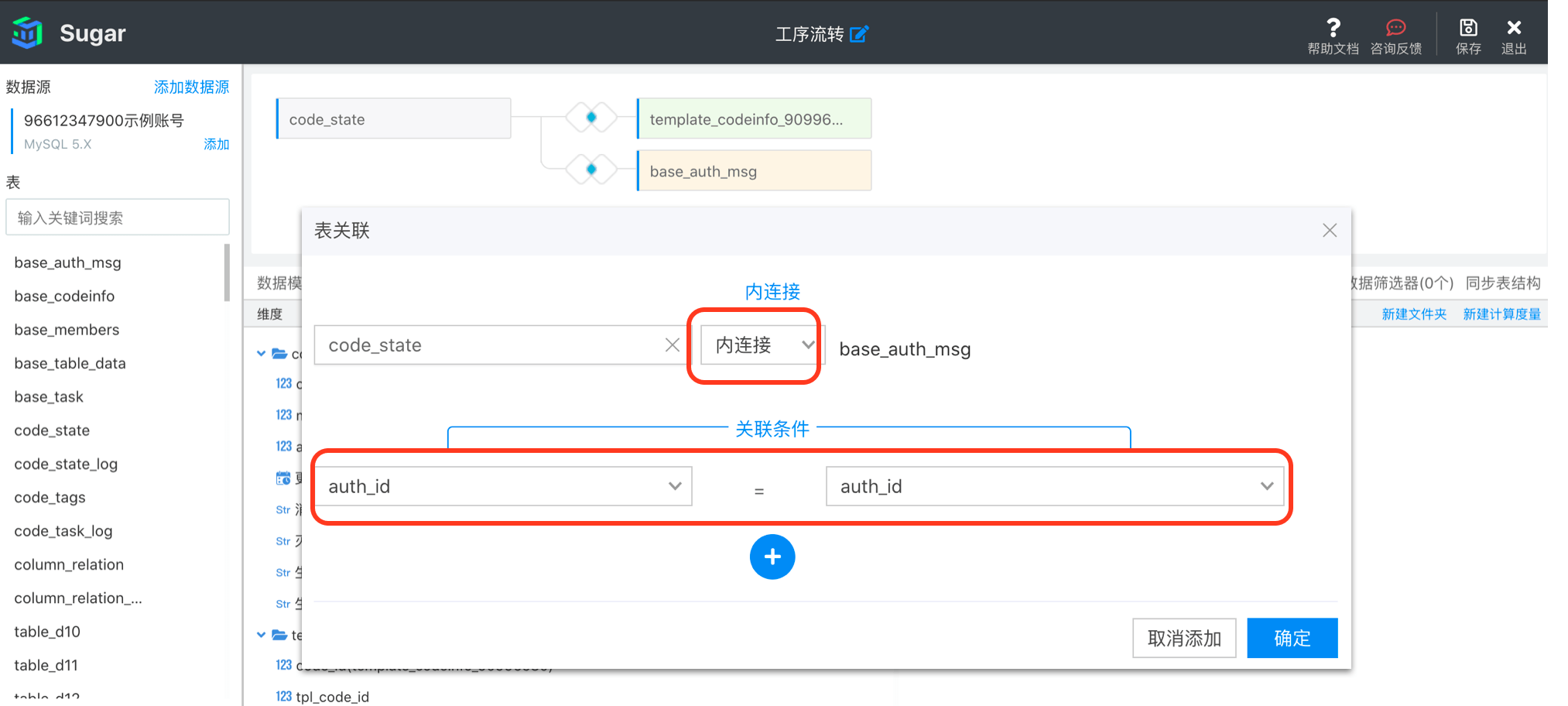Save the data model with the 保存 icon
Image resolution: width=1568 pixels, height=706 pixels.
pyautogui.click(x=1468, y=27)
